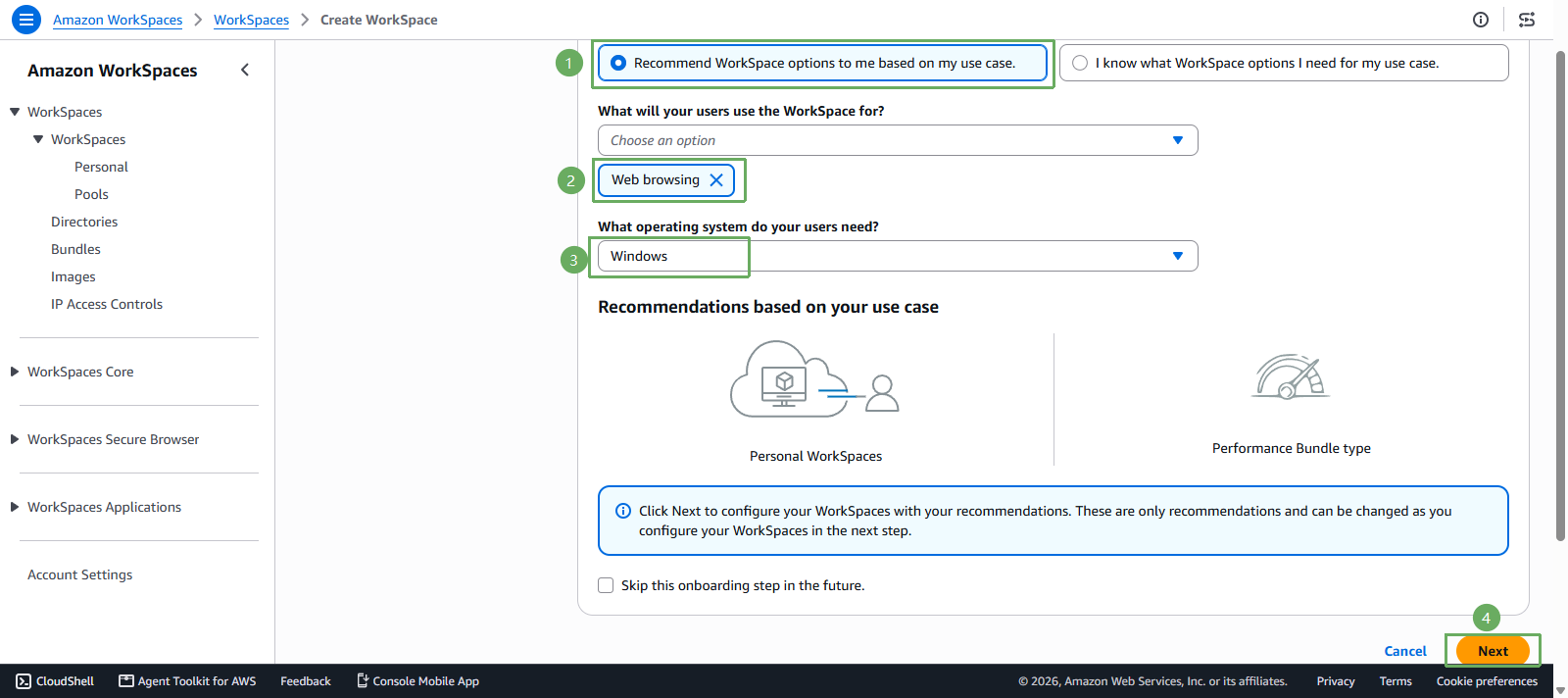Select Recommend WorkSpace options radio button
Screen dimensions: 1568x698
click(618, 63)
